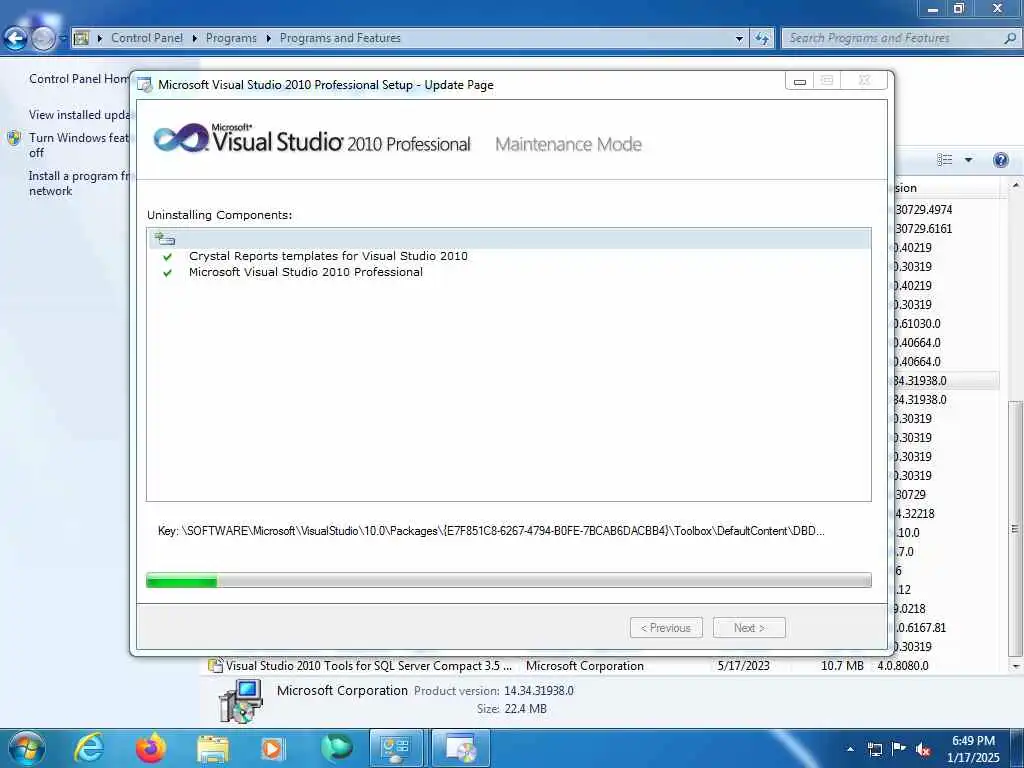Click the green orb app in taskbar
Image resolution: width=1024 pixels, height=768 pixels.
336,748
